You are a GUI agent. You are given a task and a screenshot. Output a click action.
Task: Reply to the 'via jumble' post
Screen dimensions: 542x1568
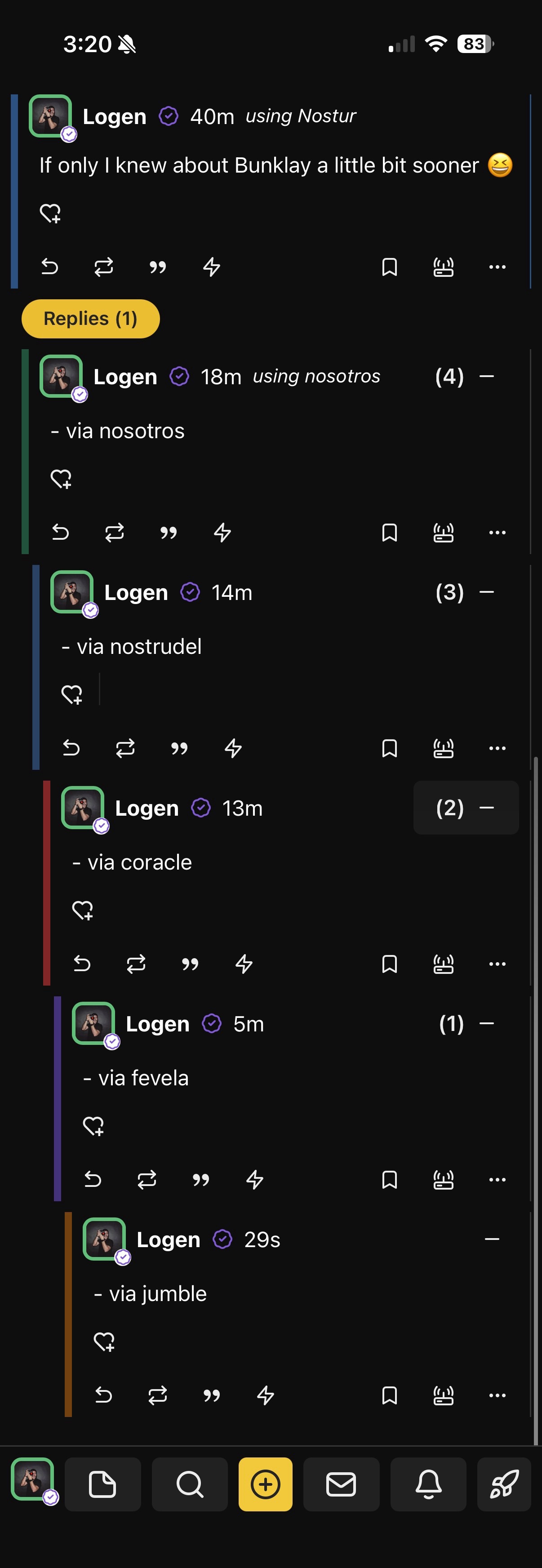point(104,1395)
